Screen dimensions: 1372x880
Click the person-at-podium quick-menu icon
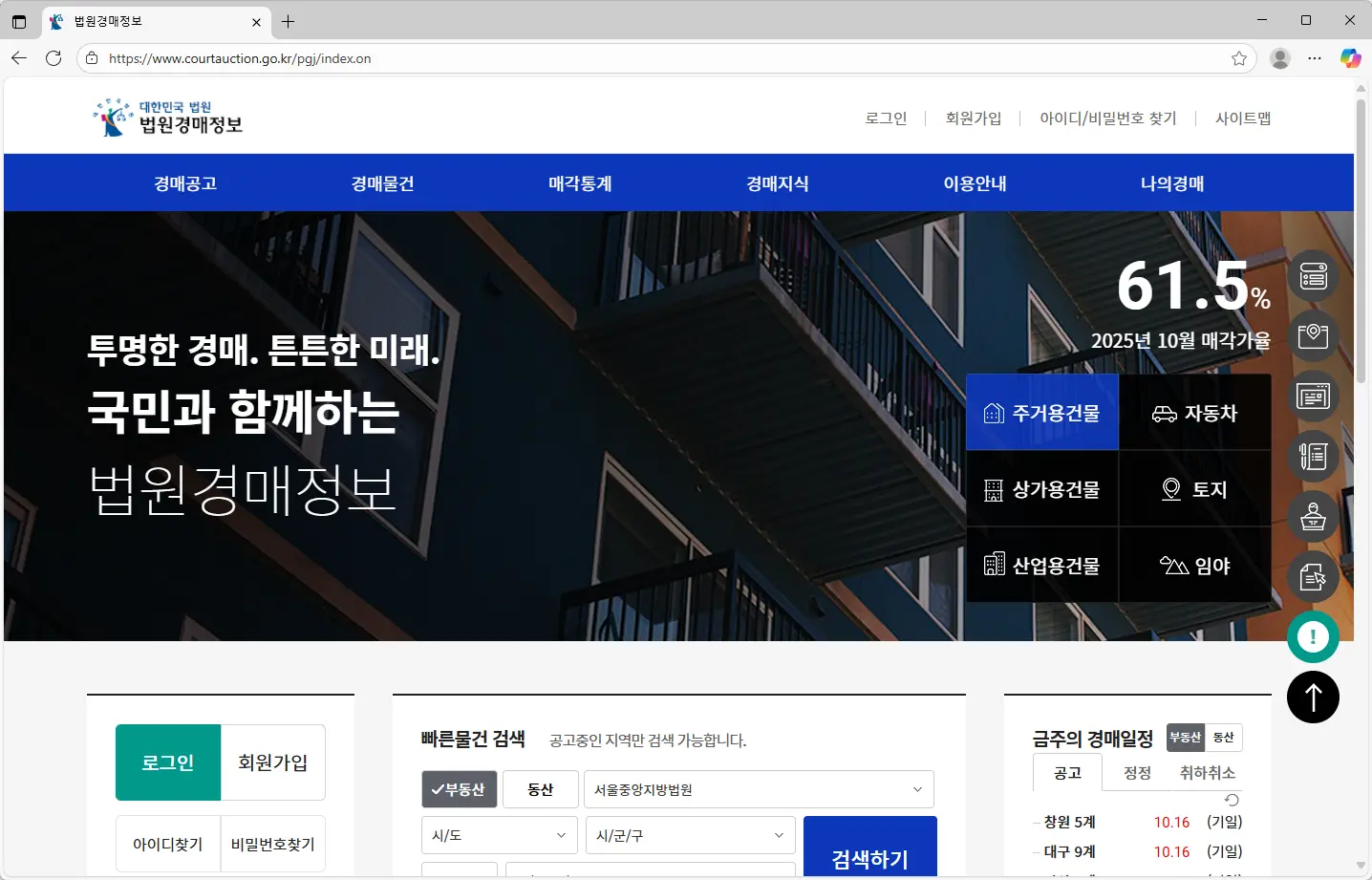point(1313,517)
